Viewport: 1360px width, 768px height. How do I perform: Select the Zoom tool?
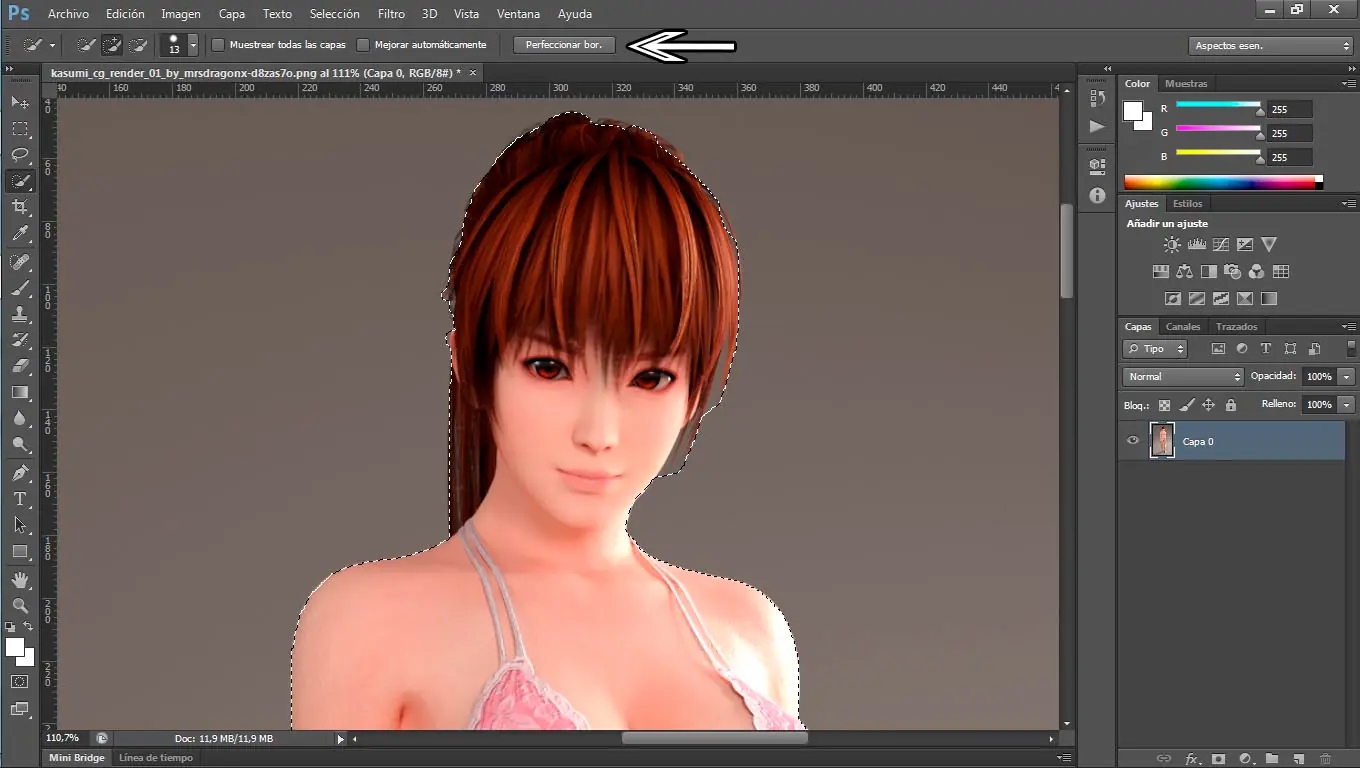pyautogui.click(x=20, y=606)
